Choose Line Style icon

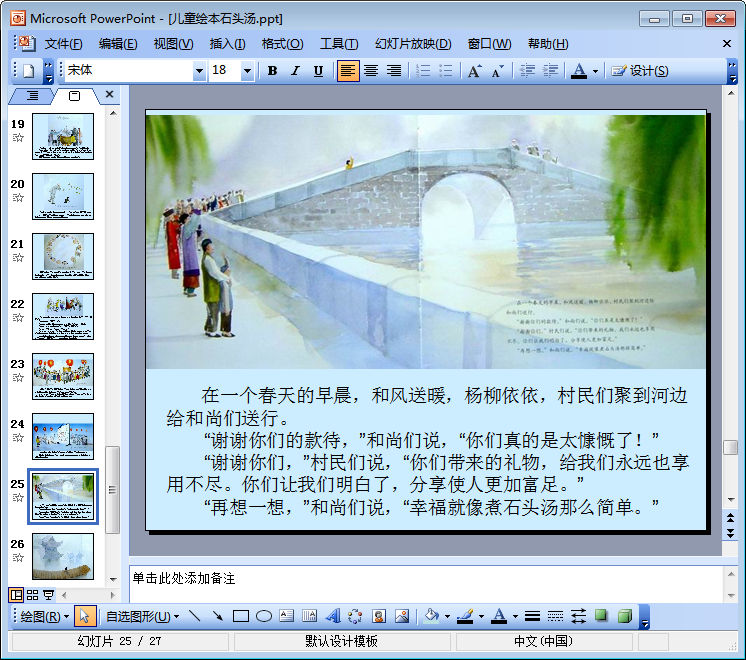coord(532,616)
